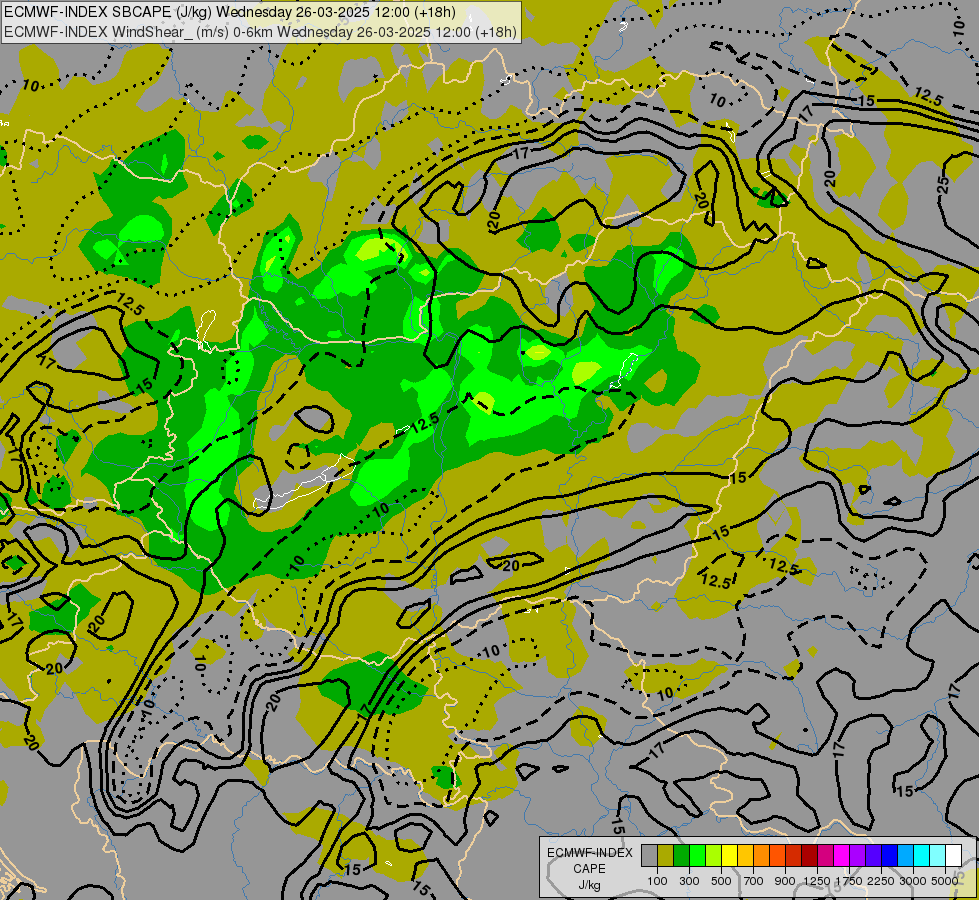Click the '1750' legend scale label

click(849, 881)
